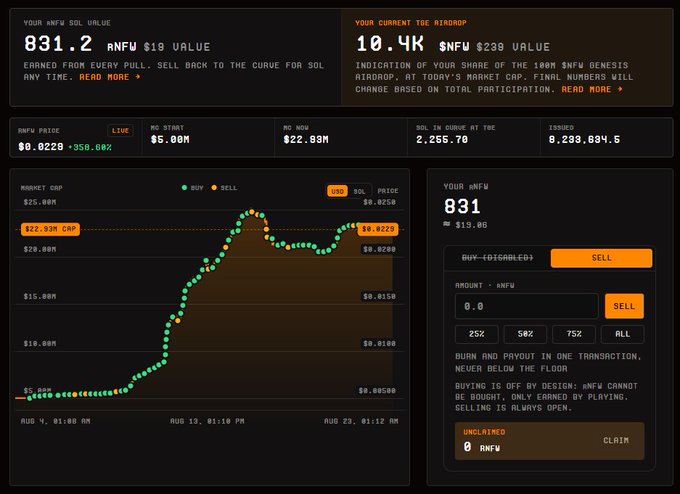Click the $0.0229 rNFW price value

pyautogui.click(x=41, y=147)
